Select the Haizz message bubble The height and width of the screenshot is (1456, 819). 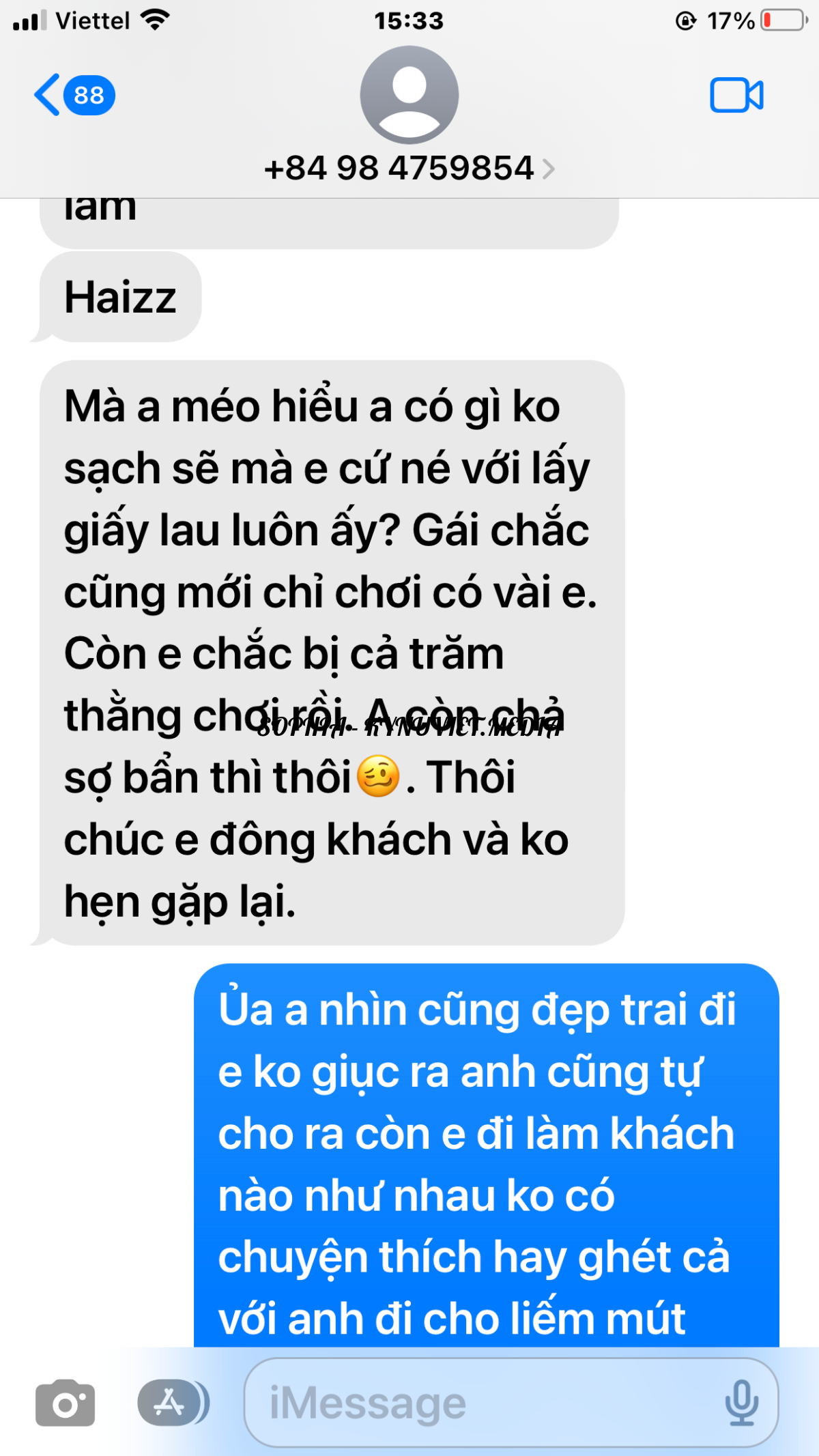point(120,297)
